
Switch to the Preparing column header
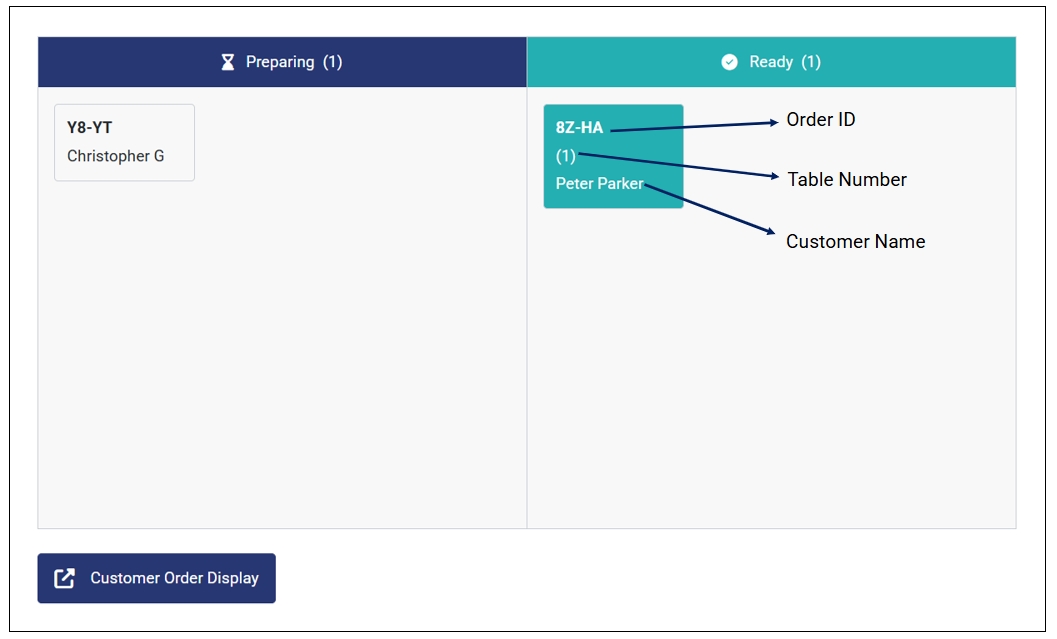pyautogui.click(x=282, y=62)
